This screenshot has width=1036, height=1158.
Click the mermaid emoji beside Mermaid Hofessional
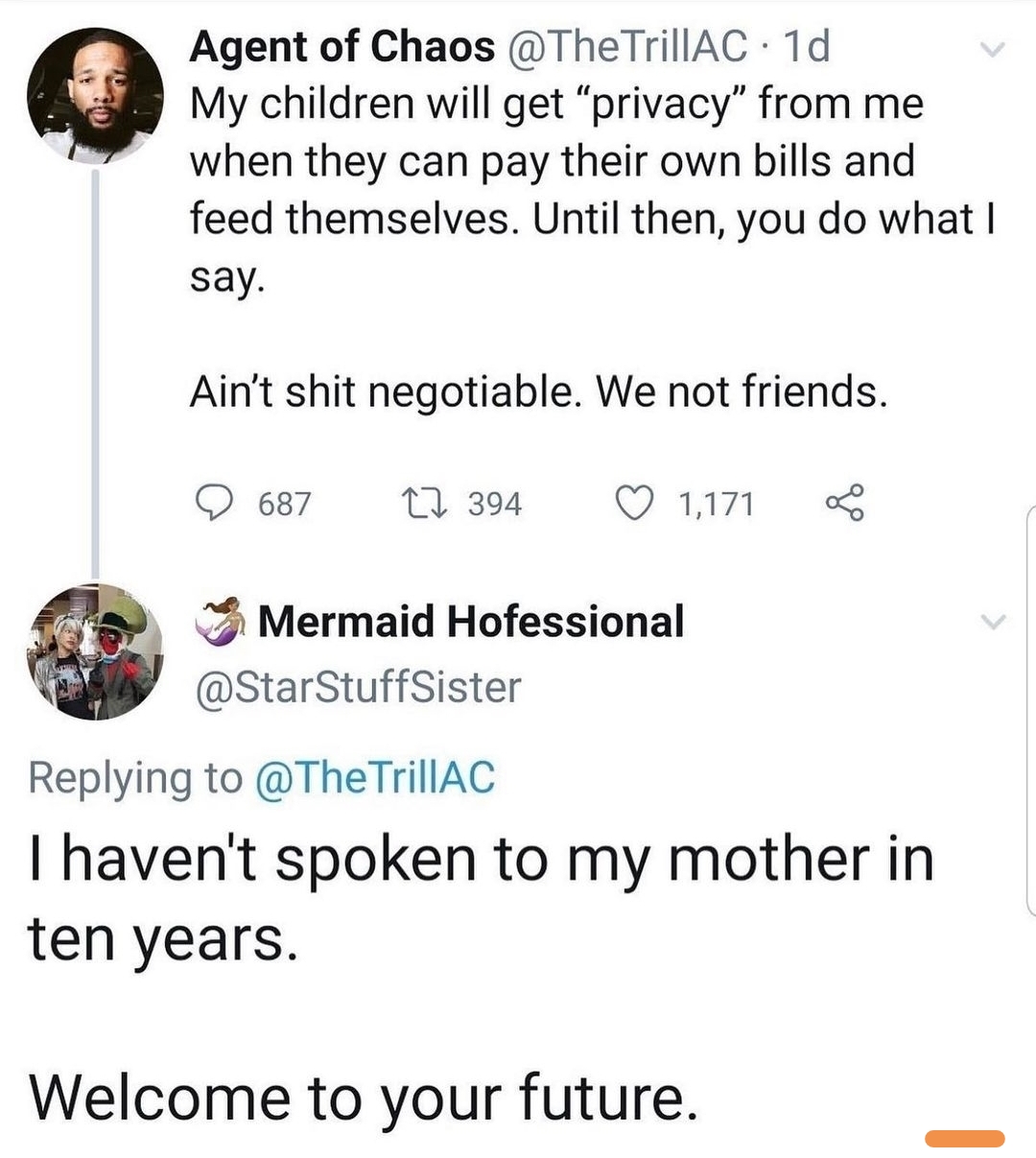(x=221, y=622)
